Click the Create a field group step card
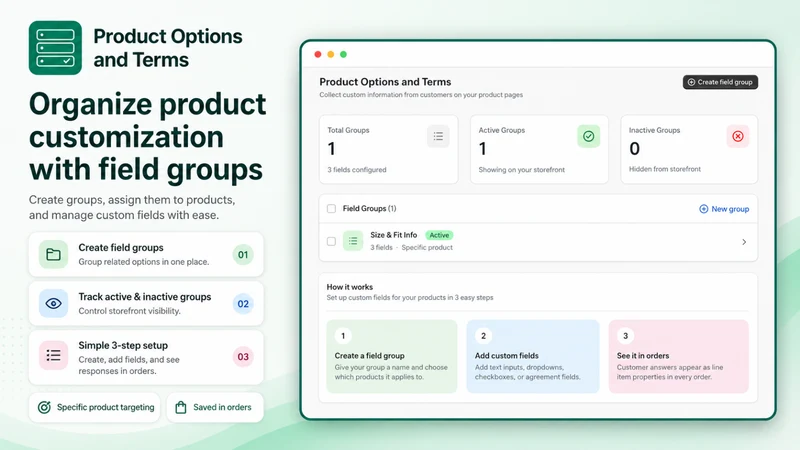 (391, 356)
